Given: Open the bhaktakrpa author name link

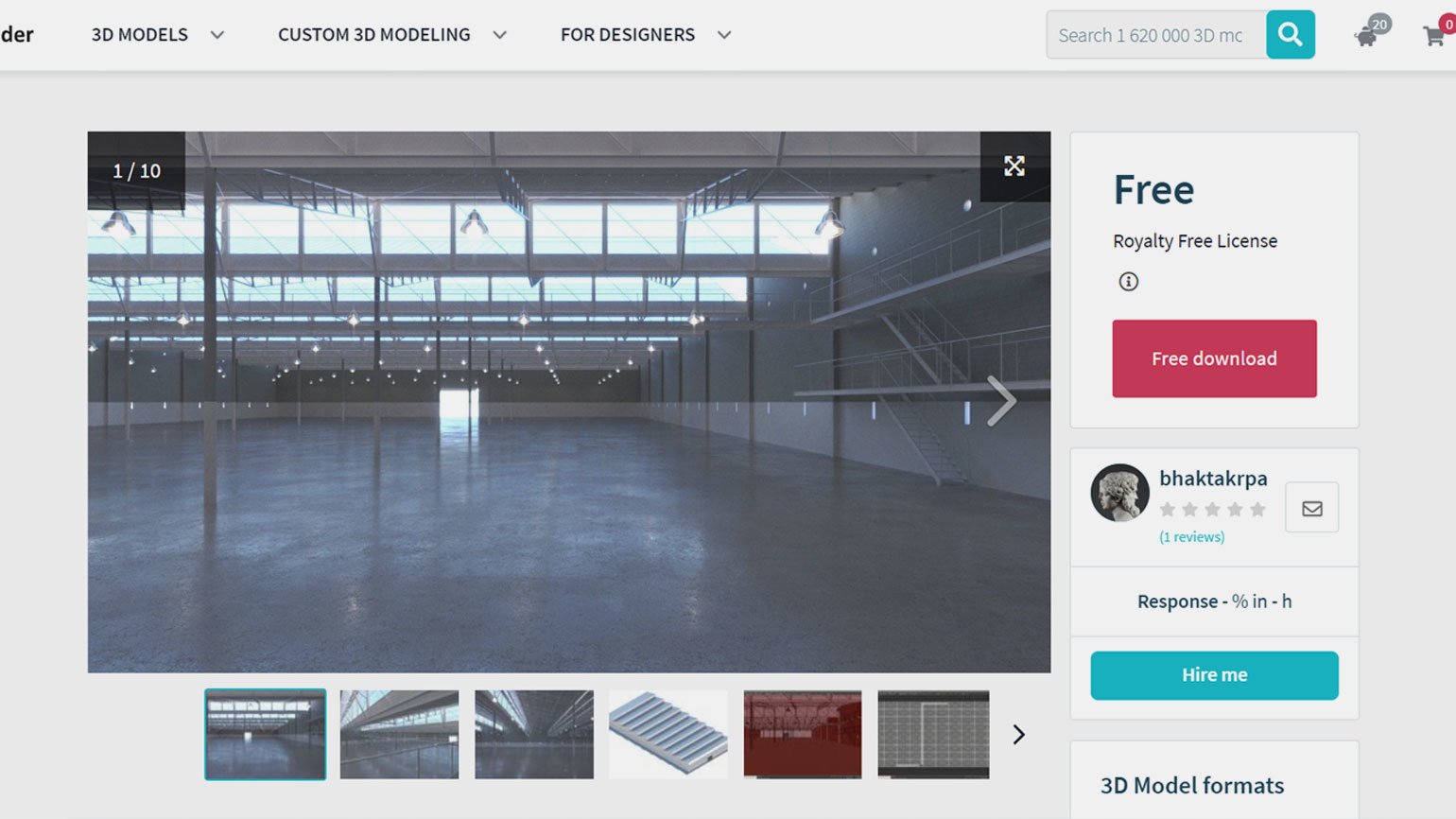Looking at the screenshot, I should pos(1213,479).
